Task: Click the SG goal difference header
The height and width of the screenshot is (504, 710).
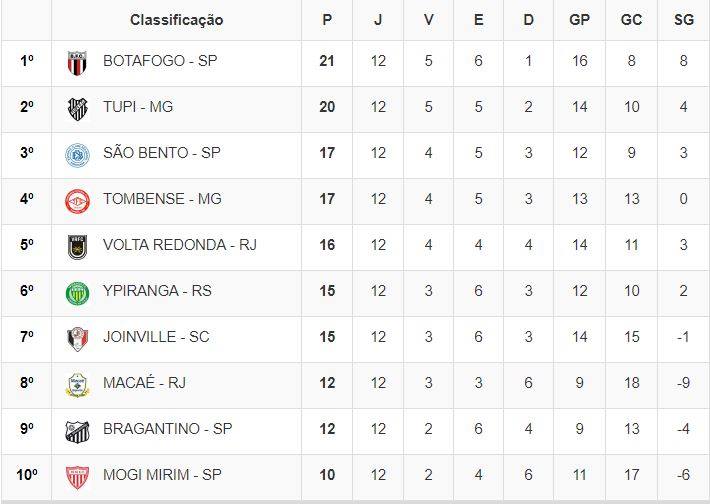Action: (683, 20)
